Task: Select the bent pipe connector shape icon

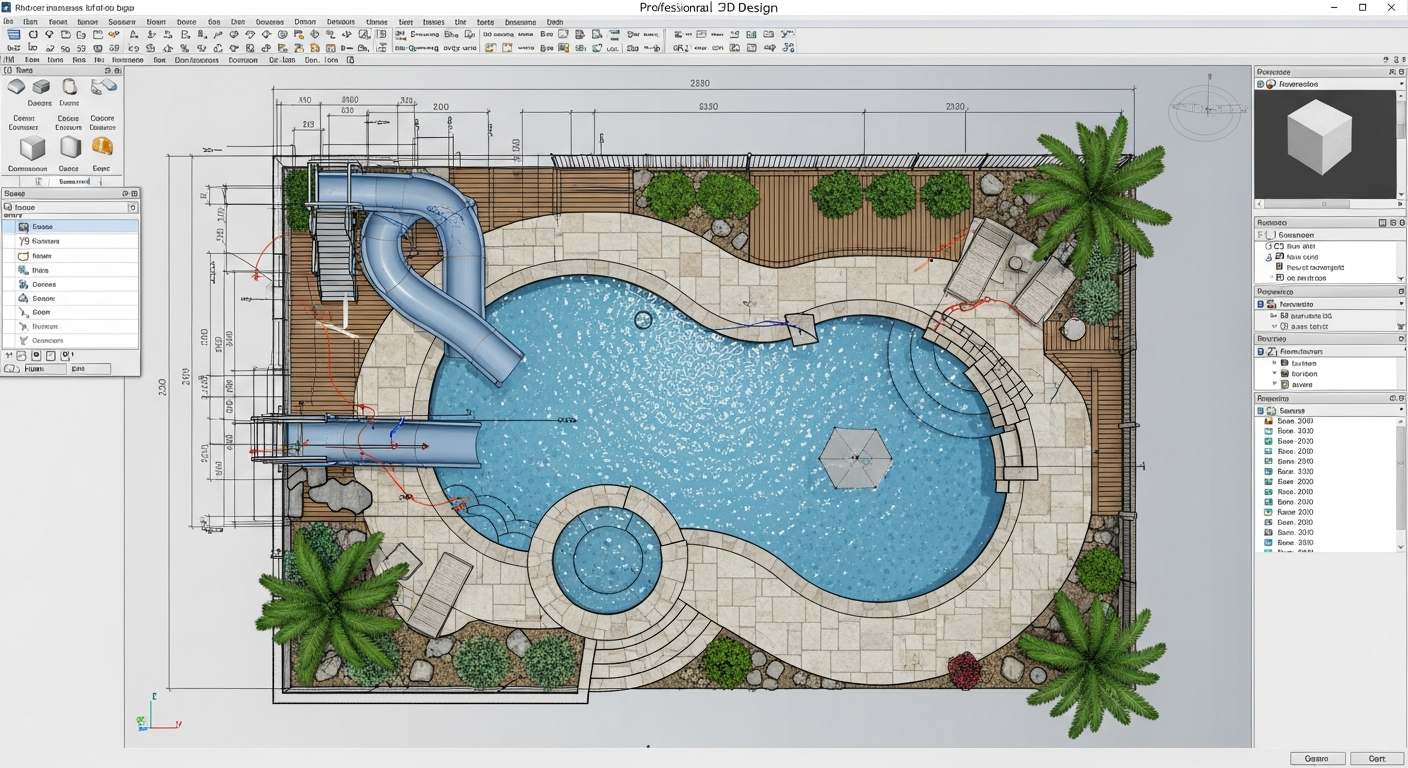Action: coord(103,87)
